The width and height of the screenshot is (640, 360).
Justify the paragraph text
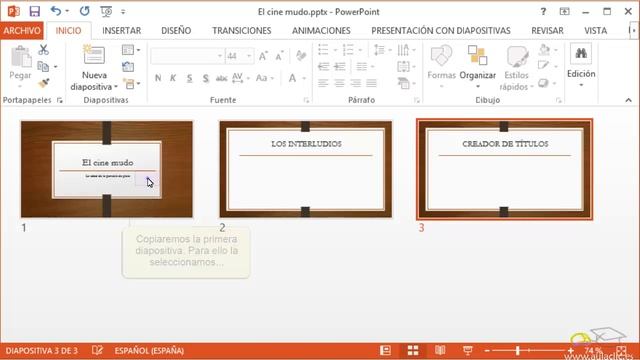click(x=371, y=83)
